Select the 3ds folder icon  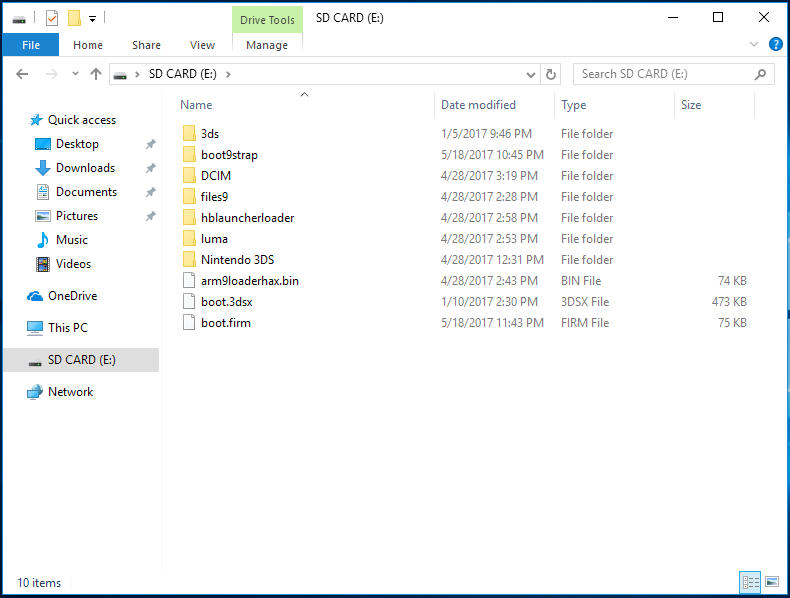tap(189, 134)
